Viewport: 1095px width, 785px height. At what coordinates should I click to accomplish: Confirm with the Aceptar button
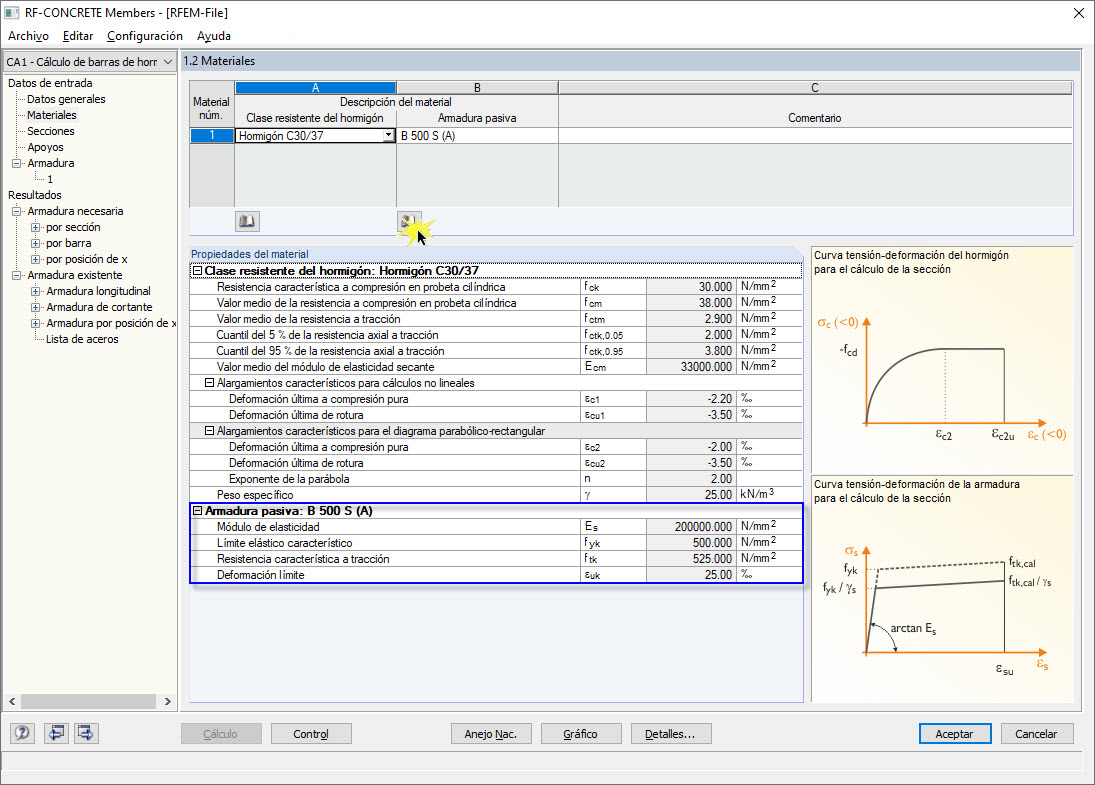coord(955,733)
